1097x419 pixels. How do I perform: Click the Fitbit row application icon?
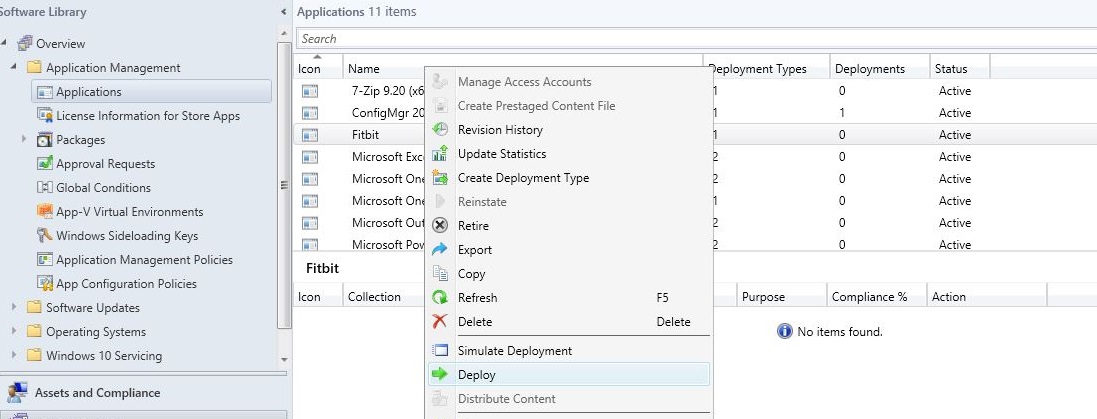[310, 135]
